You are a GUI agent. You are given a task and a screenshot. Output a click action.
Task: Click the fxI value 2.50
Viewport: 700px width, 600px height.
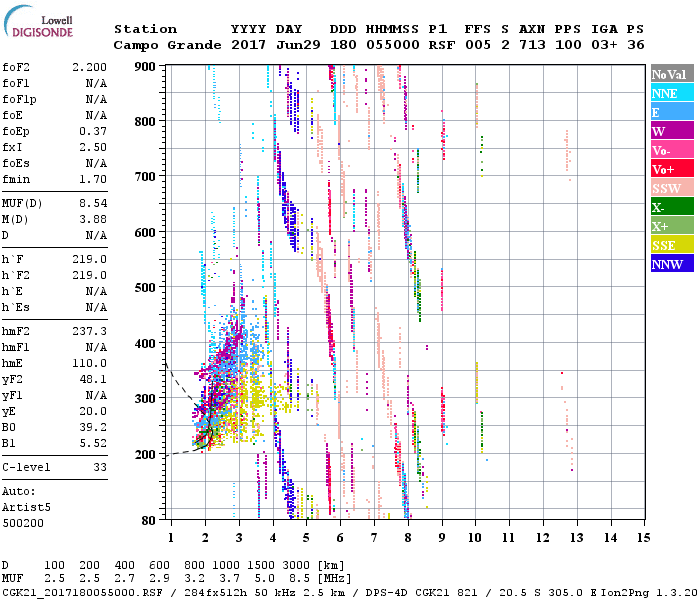[x=93, y=148]
